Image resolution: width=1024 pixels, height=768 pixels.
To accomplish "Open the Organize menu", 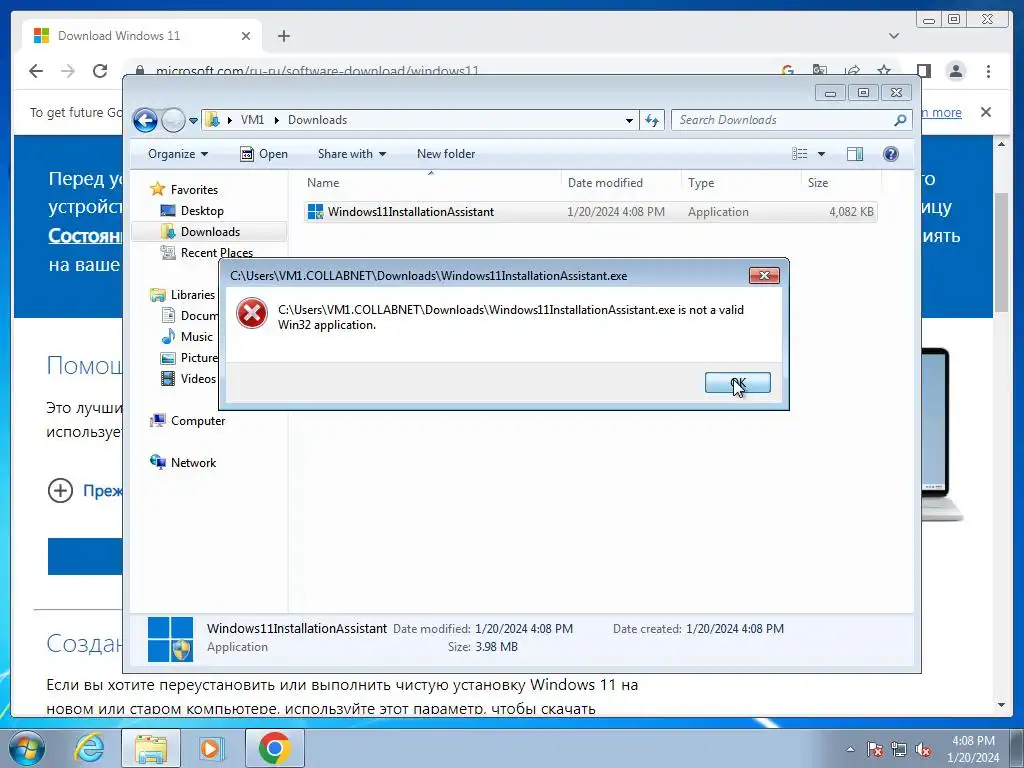I will click(178, 154).
